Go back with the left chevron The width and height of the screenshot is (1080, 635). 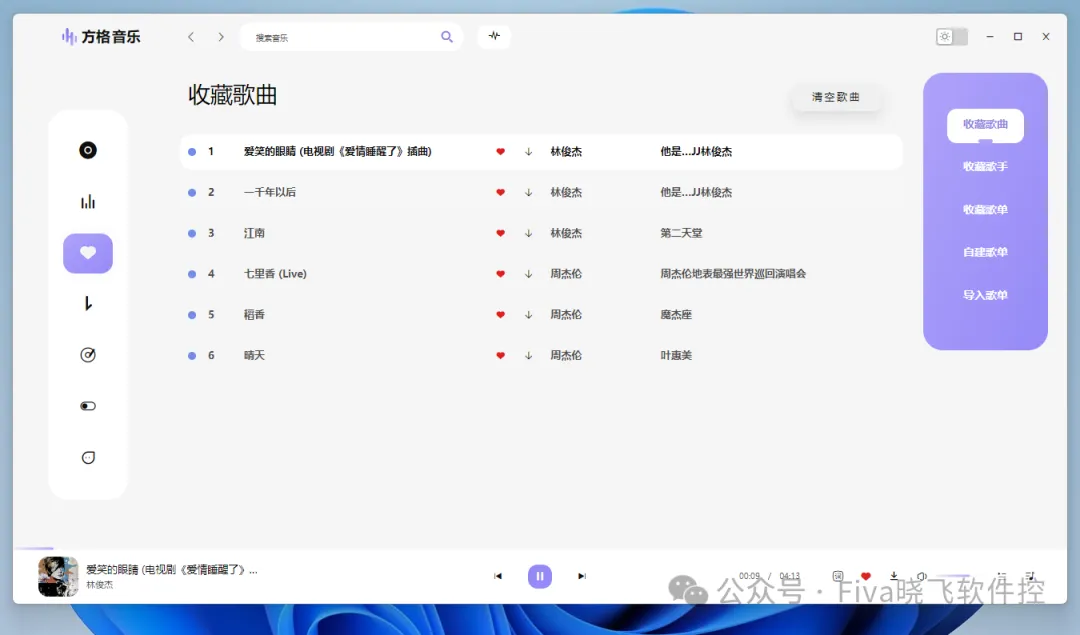point(191,37)
